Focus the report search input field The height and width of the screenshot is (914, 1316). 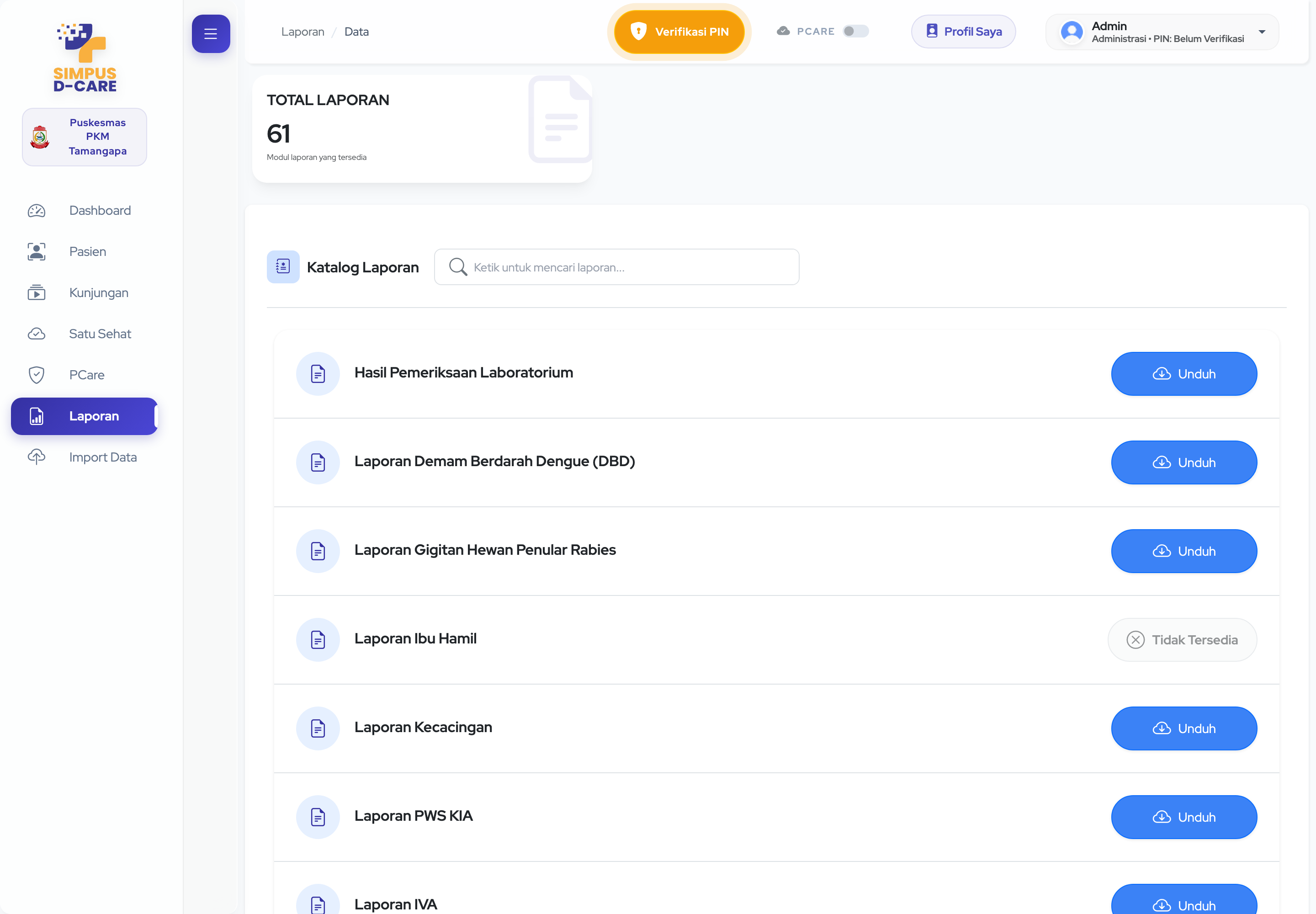pyautogui.click(x=617, y=267)
